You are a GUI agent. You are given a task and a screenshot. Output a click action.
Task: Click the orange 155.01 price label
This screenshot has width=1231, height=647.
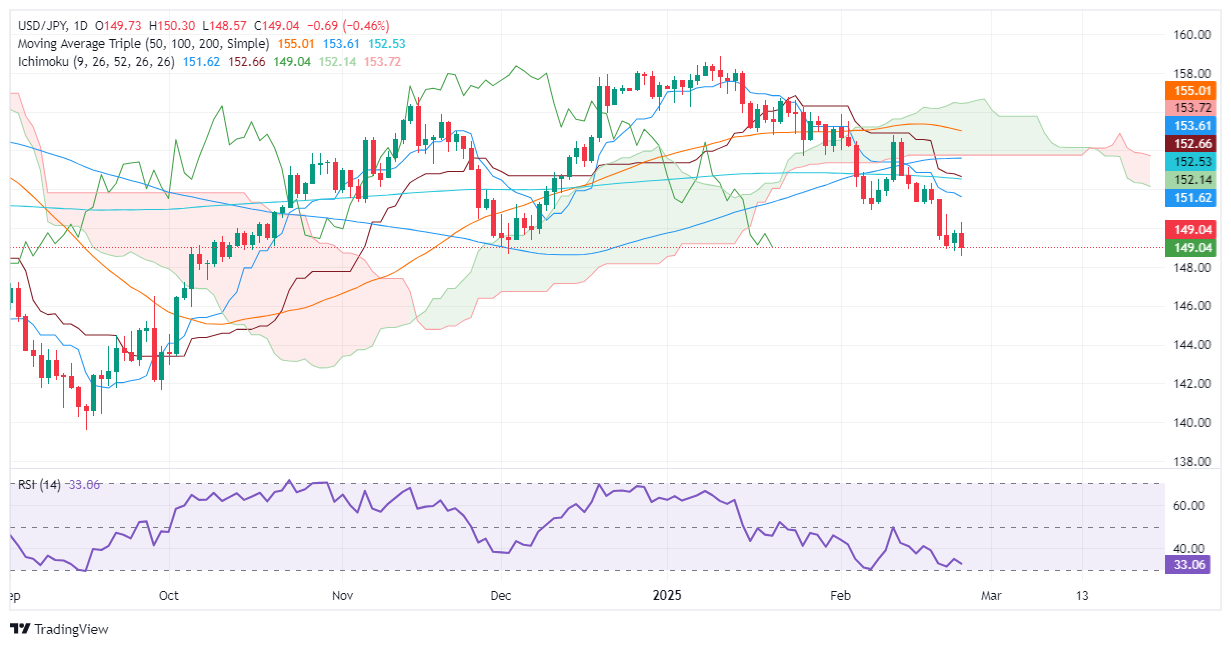[x=1188, y=90]
